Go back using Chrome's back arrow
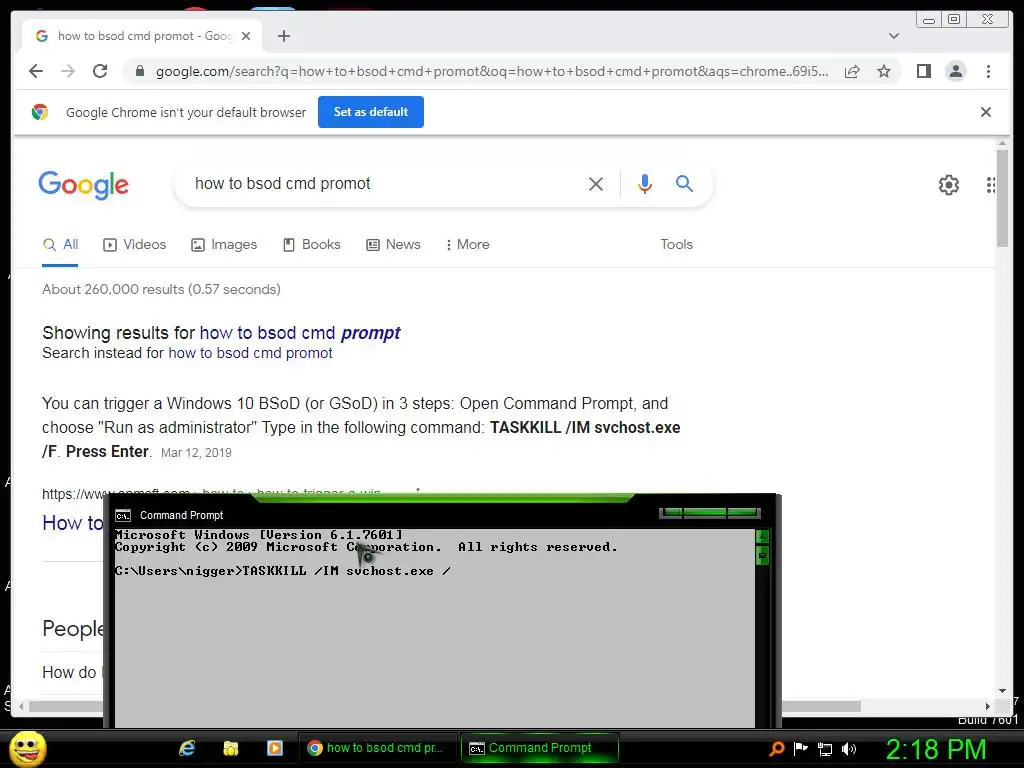This screenshot has height=768, width=1024. tap(36, 71)
